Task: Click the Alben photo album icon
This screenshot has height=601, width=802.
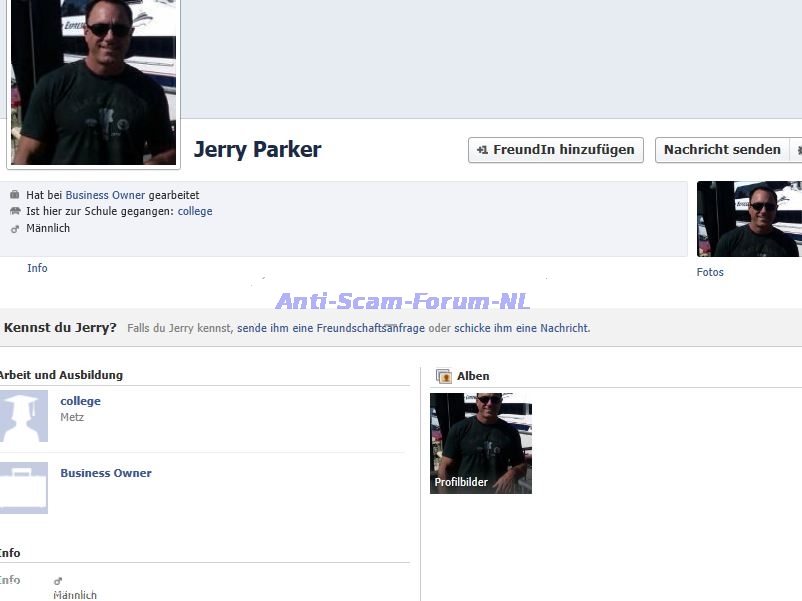Action: (x=444, y=376)
